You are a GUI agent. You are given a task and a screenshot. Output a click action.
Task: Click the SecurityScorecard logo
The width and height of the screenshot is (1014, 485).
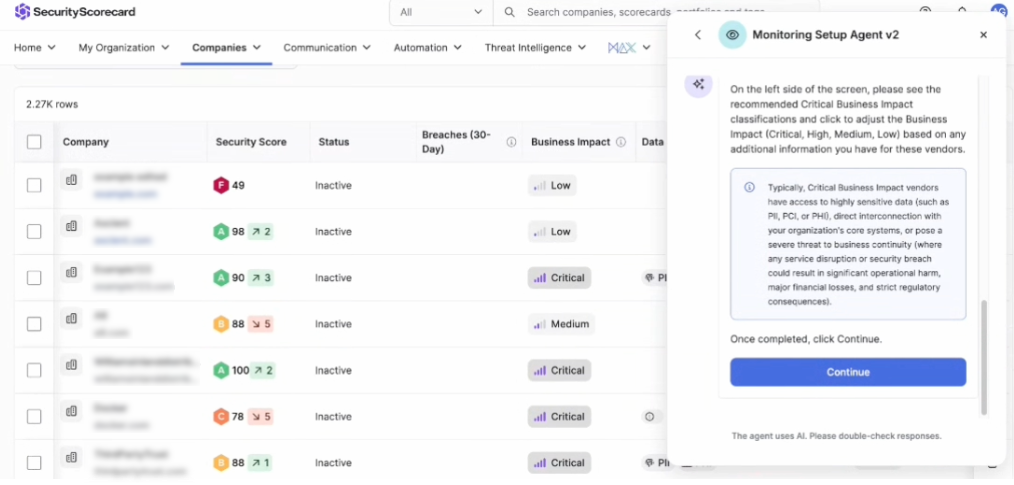coord(75,12)
